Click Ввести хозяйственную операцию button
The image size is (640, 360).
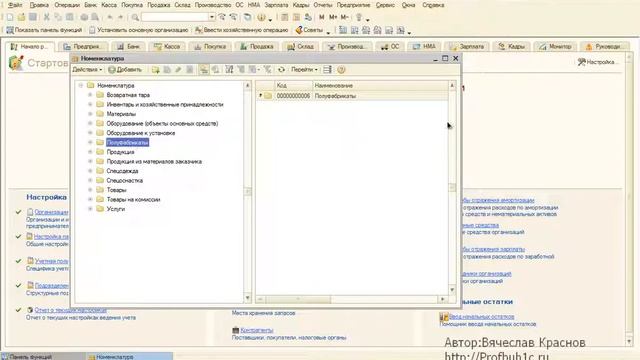click(x=242, y=30)
